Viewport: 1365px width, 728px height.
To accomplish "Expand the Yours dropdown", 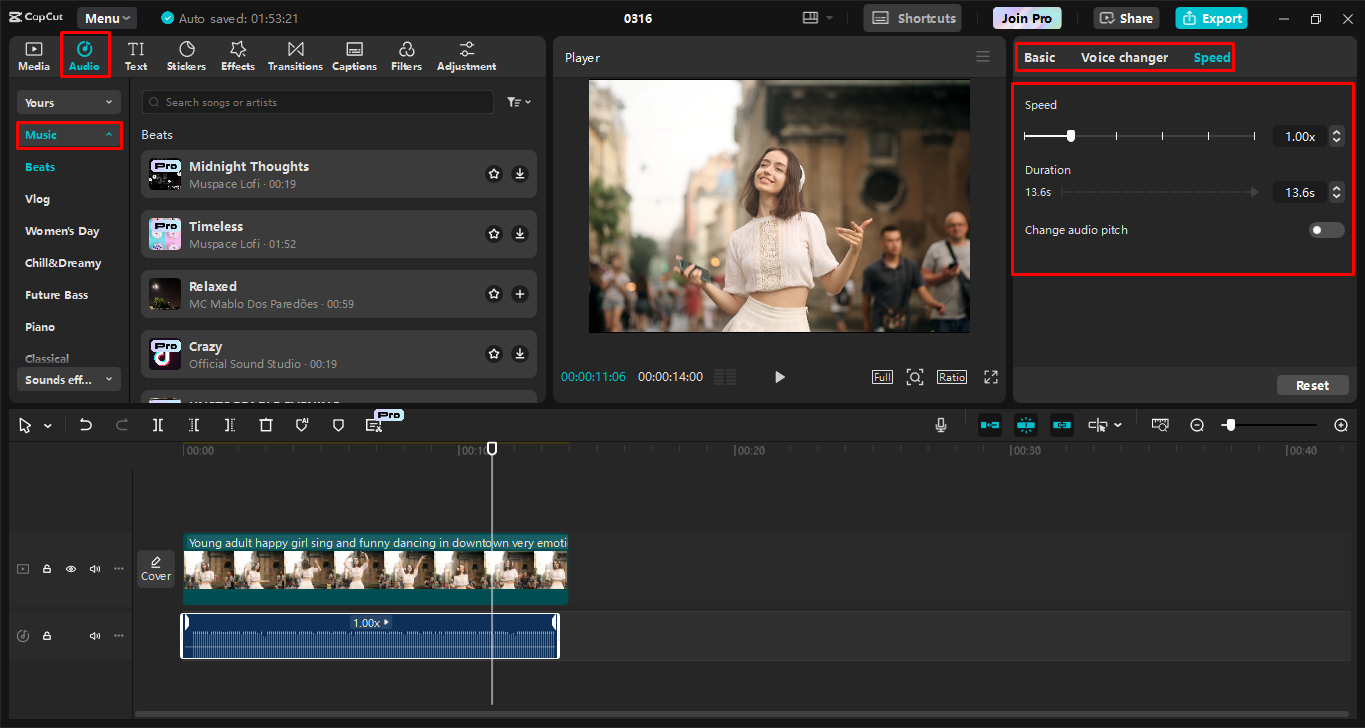I will [68, 103].
